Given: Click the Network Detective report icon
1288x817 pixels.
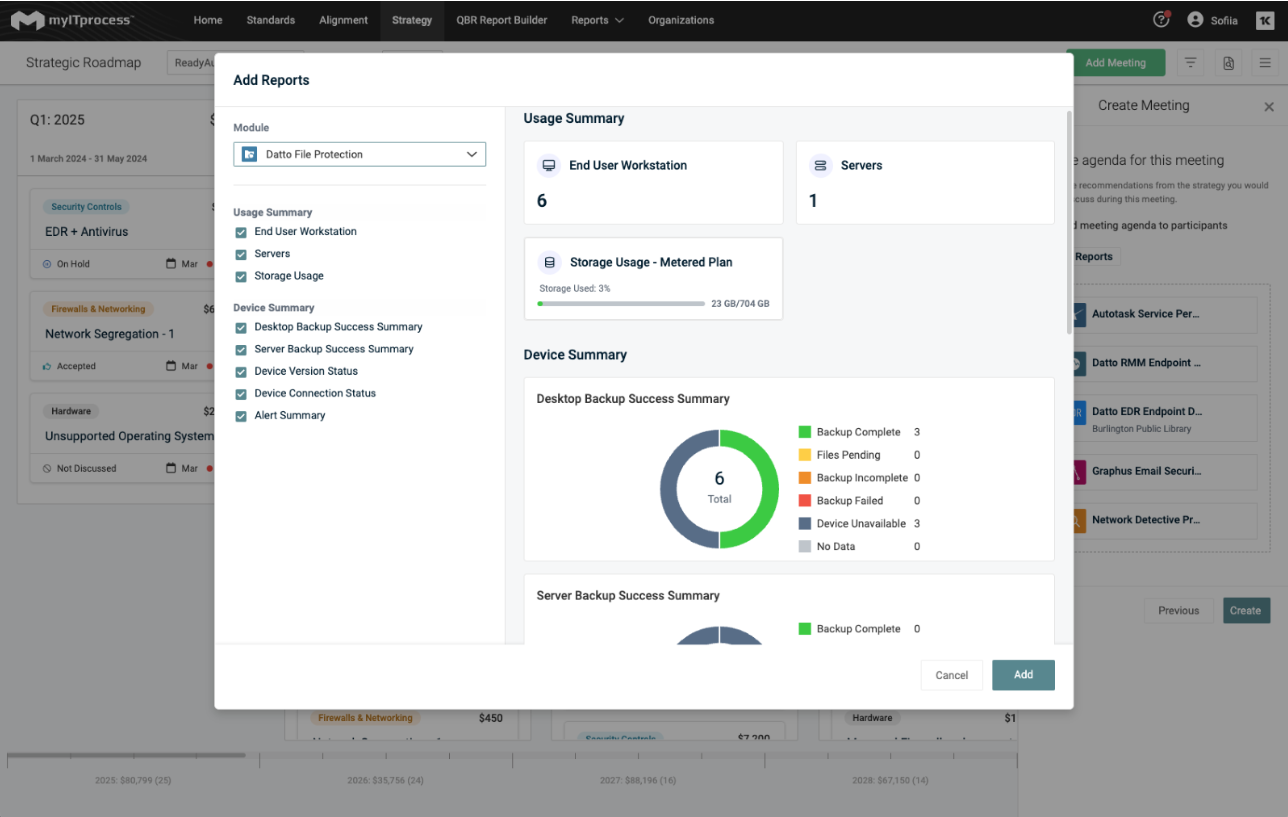Looking at the screenshot, I should pyautogui.click(x=1078, y=520).
